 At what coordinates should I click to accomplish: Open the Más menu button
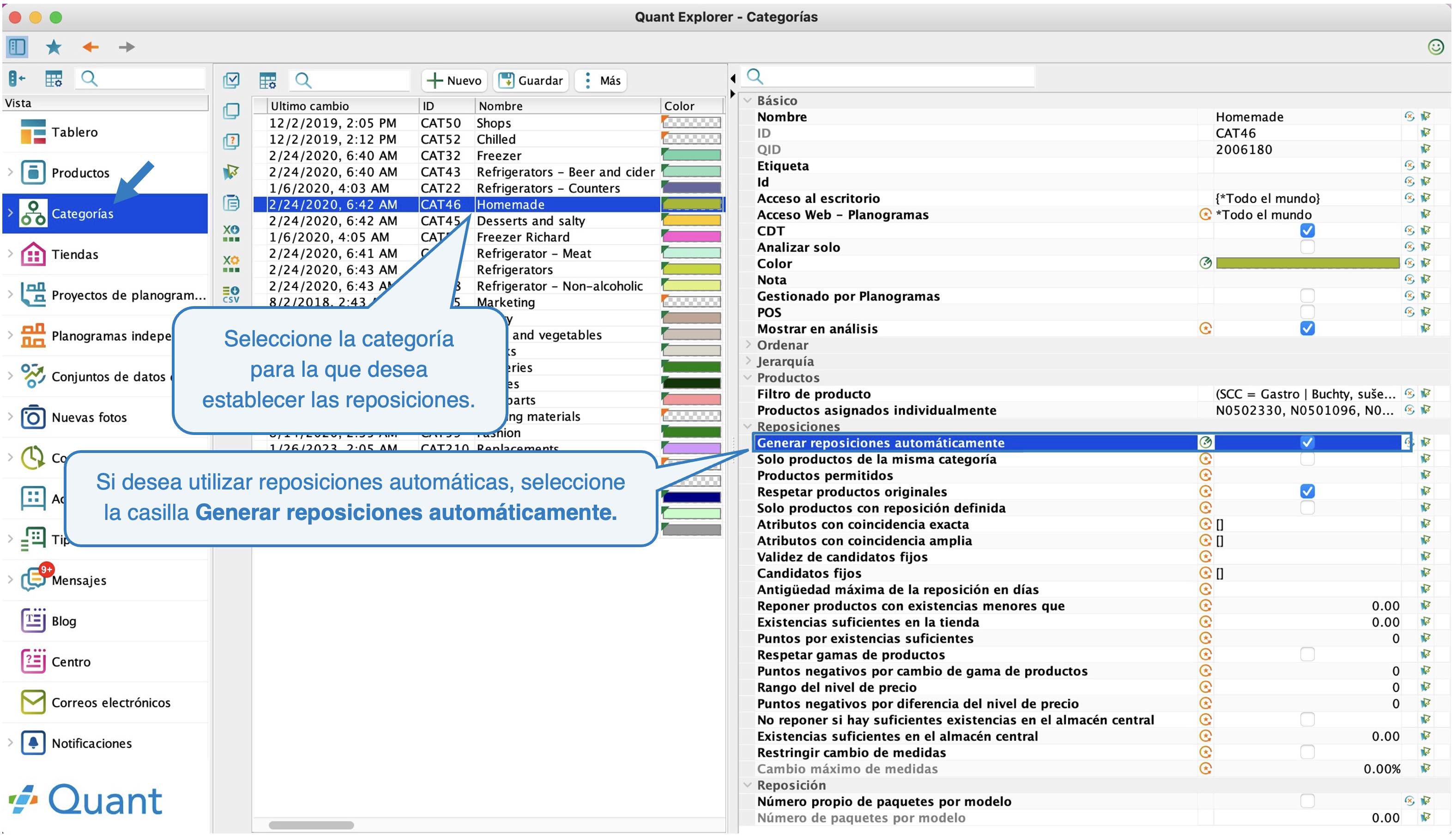point(601,80)
